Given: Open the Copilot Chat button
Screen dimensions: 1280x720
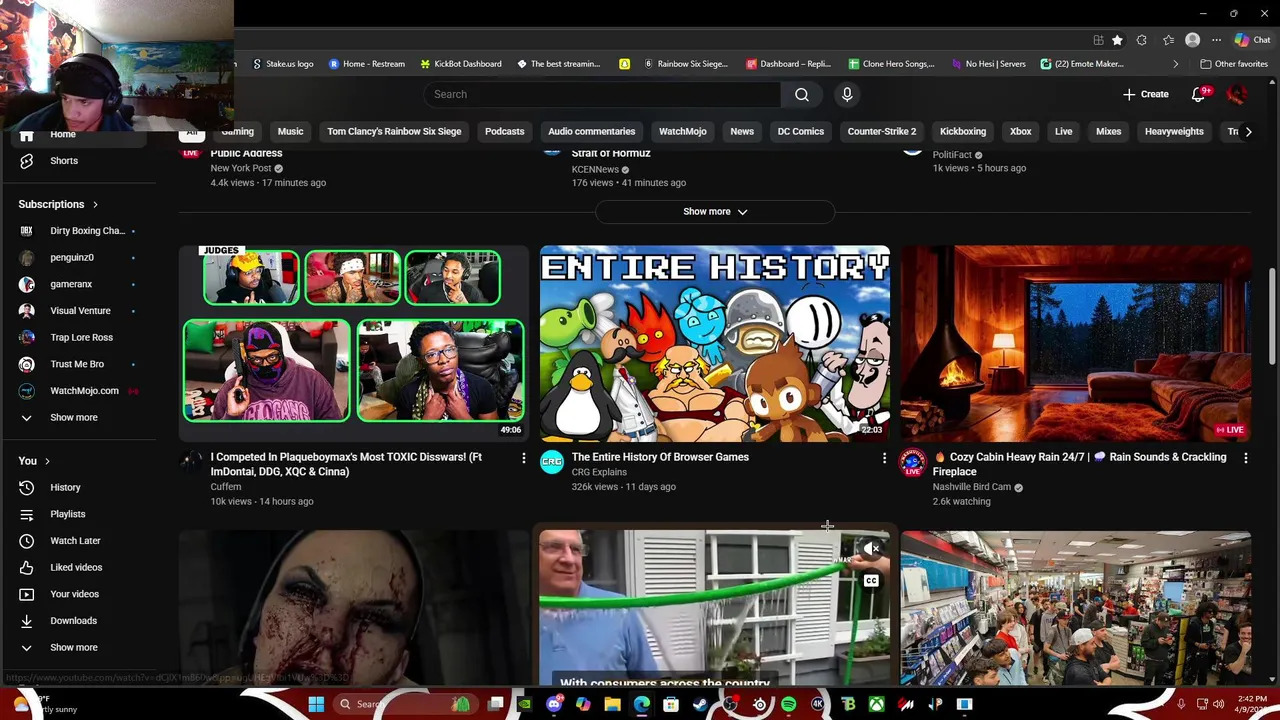Looking at the screenshot, I should click(1252, 40).
